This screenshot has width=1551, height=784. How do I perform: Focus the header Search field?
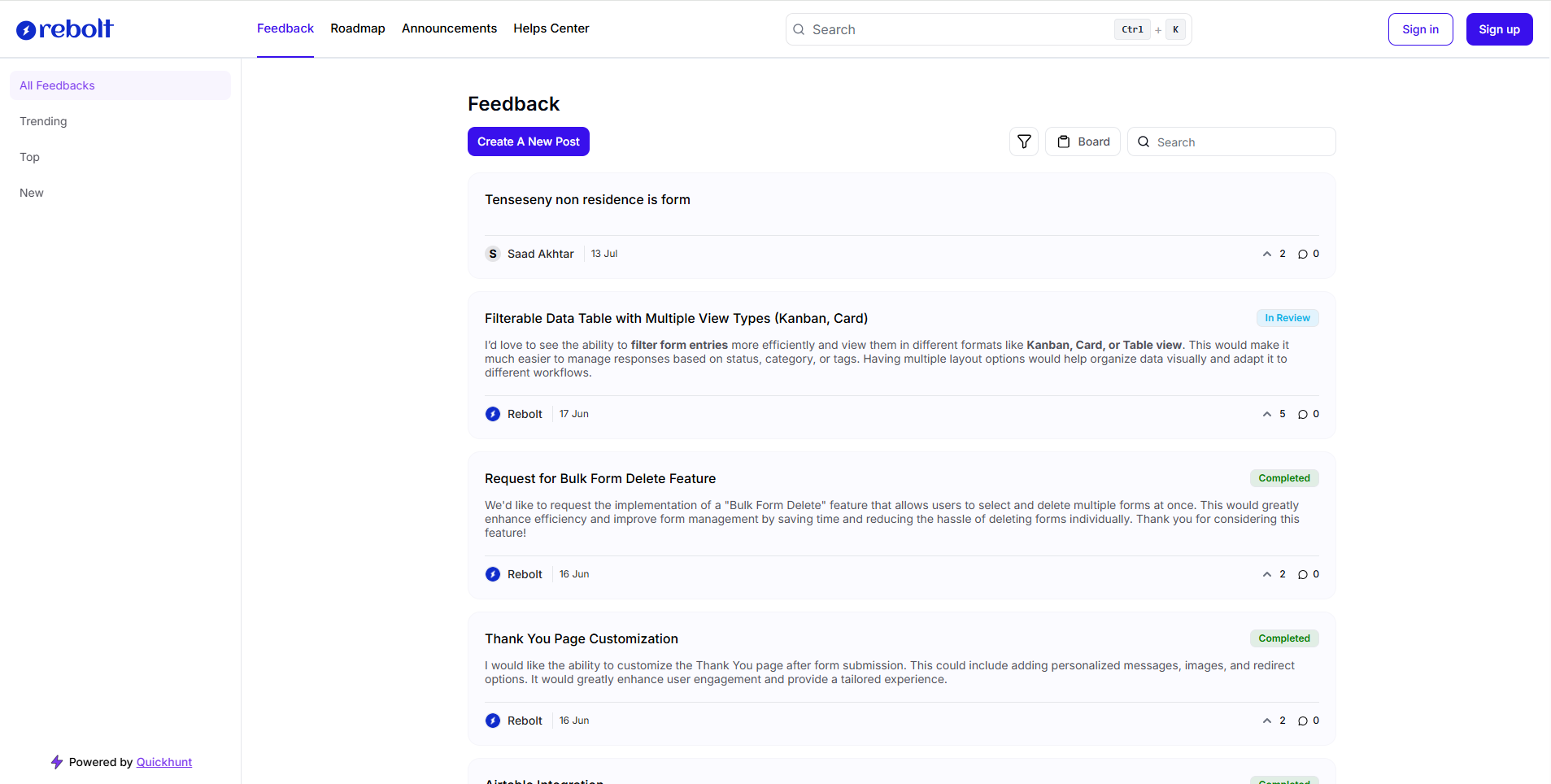point(988,29)
